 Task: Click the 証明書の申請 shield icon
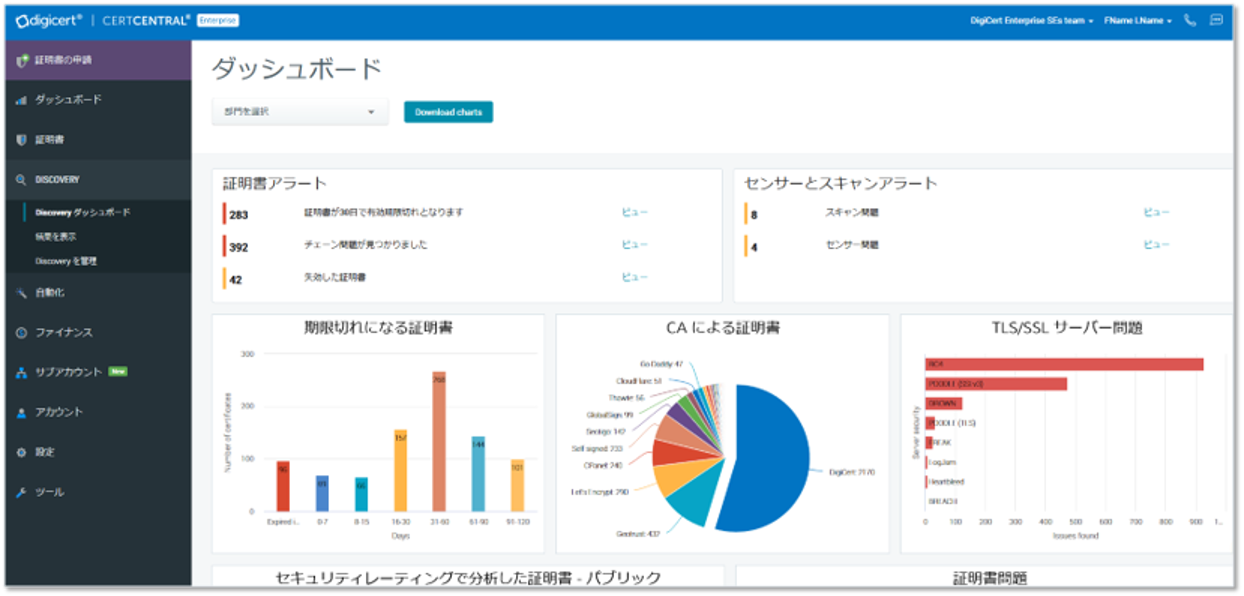(22, 60)
